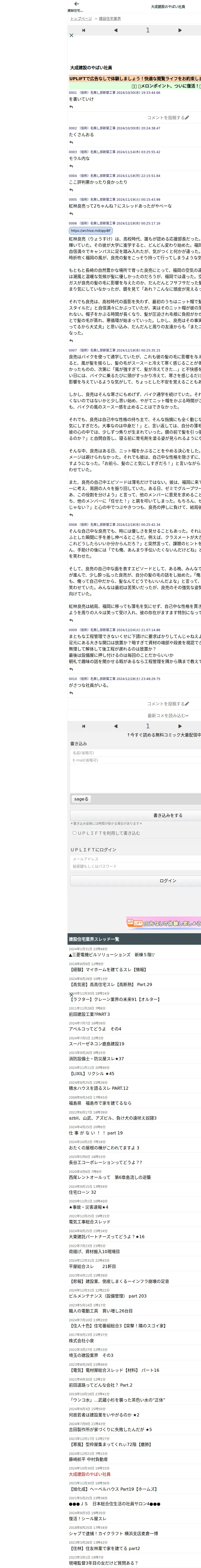Reply to post 0002 たくさんおる
Screen dimensions: 201x1568
(71, 142)
